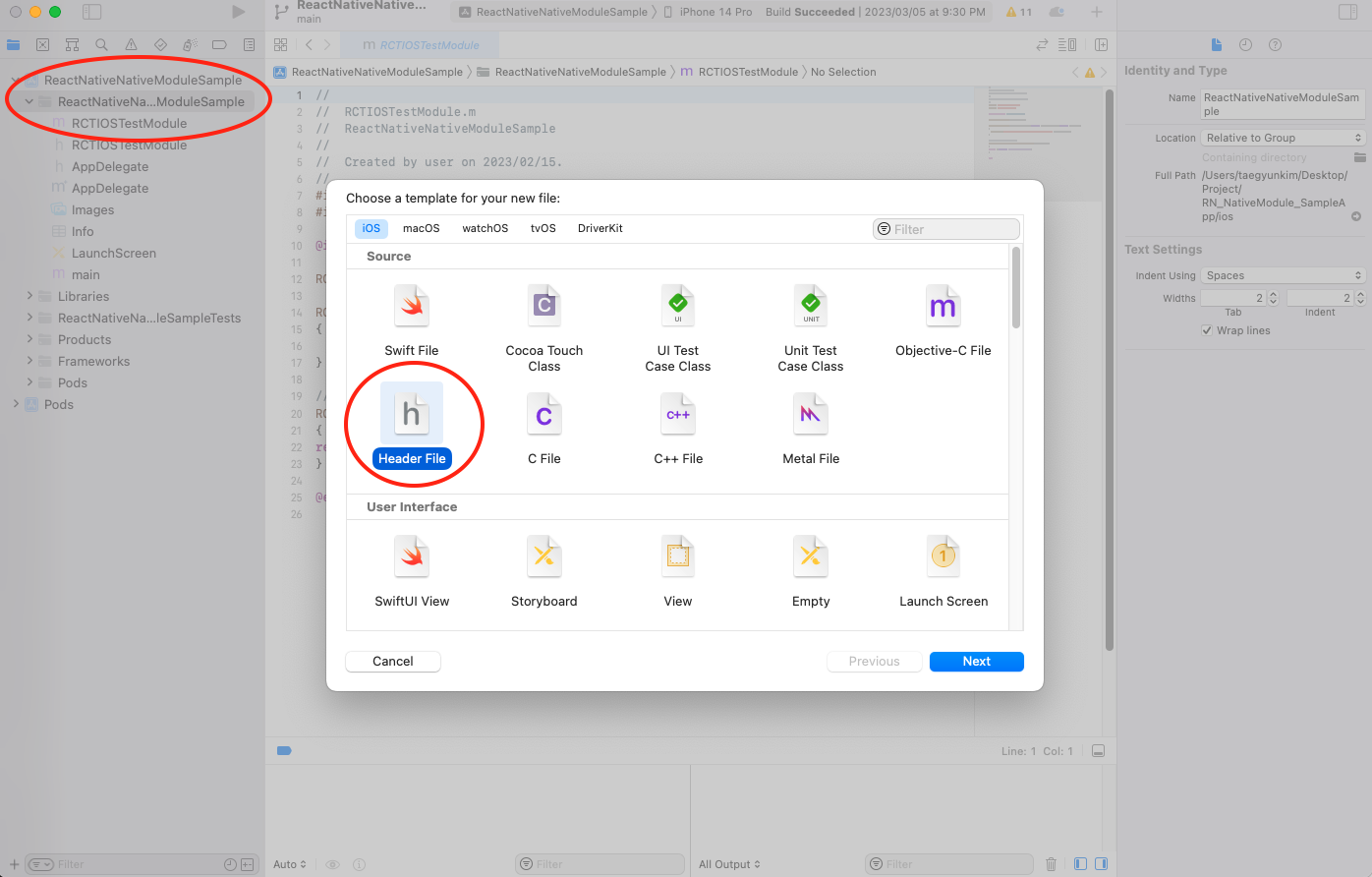The height and width of the screenshot is (877, 1372).
Task: Expand the Frameworks group
Action: (29, 361)
